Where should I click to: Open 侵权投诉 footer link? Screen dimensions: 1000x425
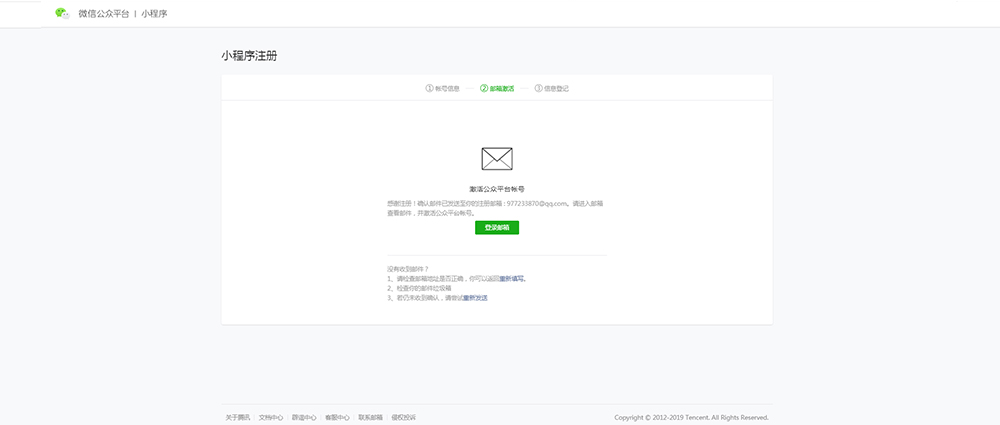(x=404, y=417)
